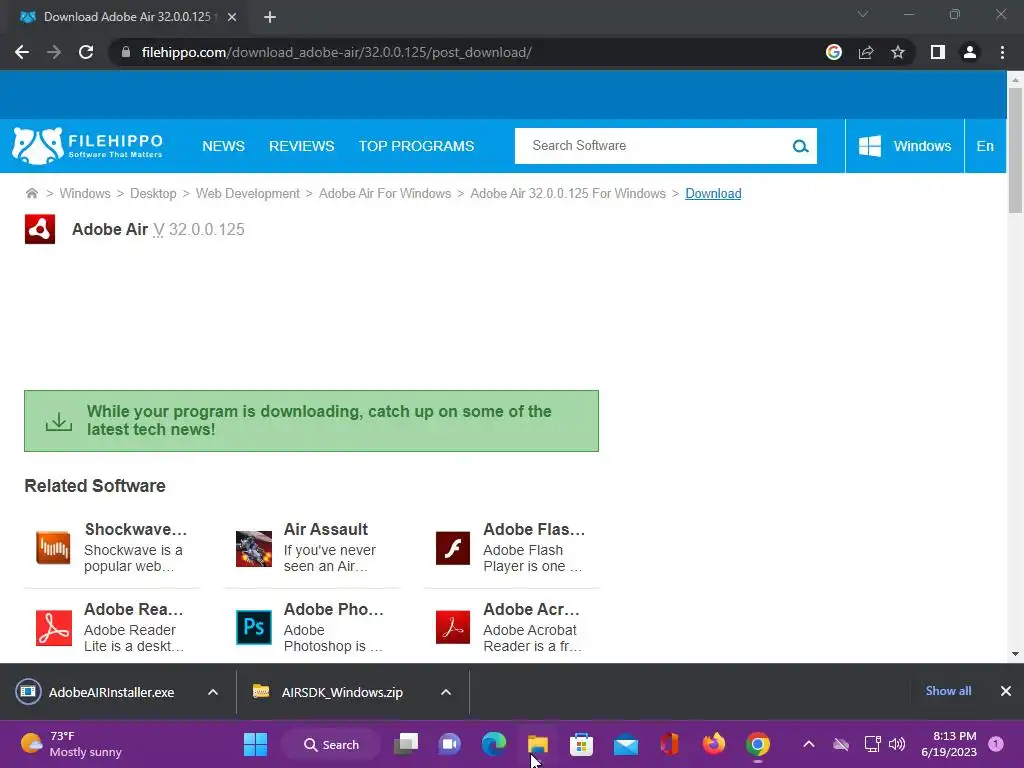Bookmark this page with the star icon
The image size is (1024, 768).
pyautogui.click(x=898, y=52)
